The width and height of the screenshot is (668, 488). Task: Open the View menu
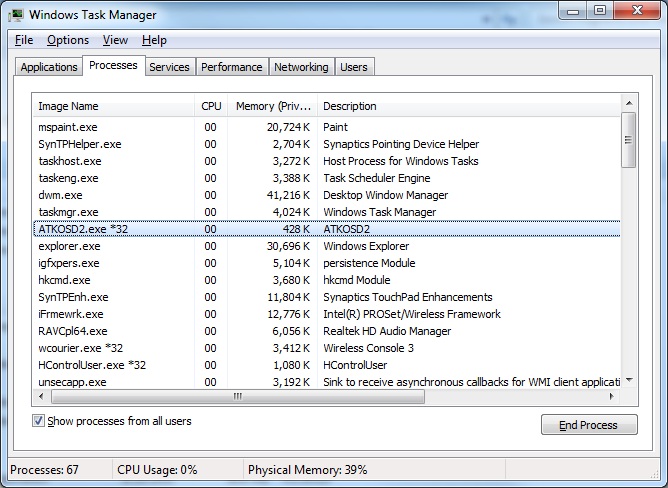pyautogui.click(x=115, y=40)
